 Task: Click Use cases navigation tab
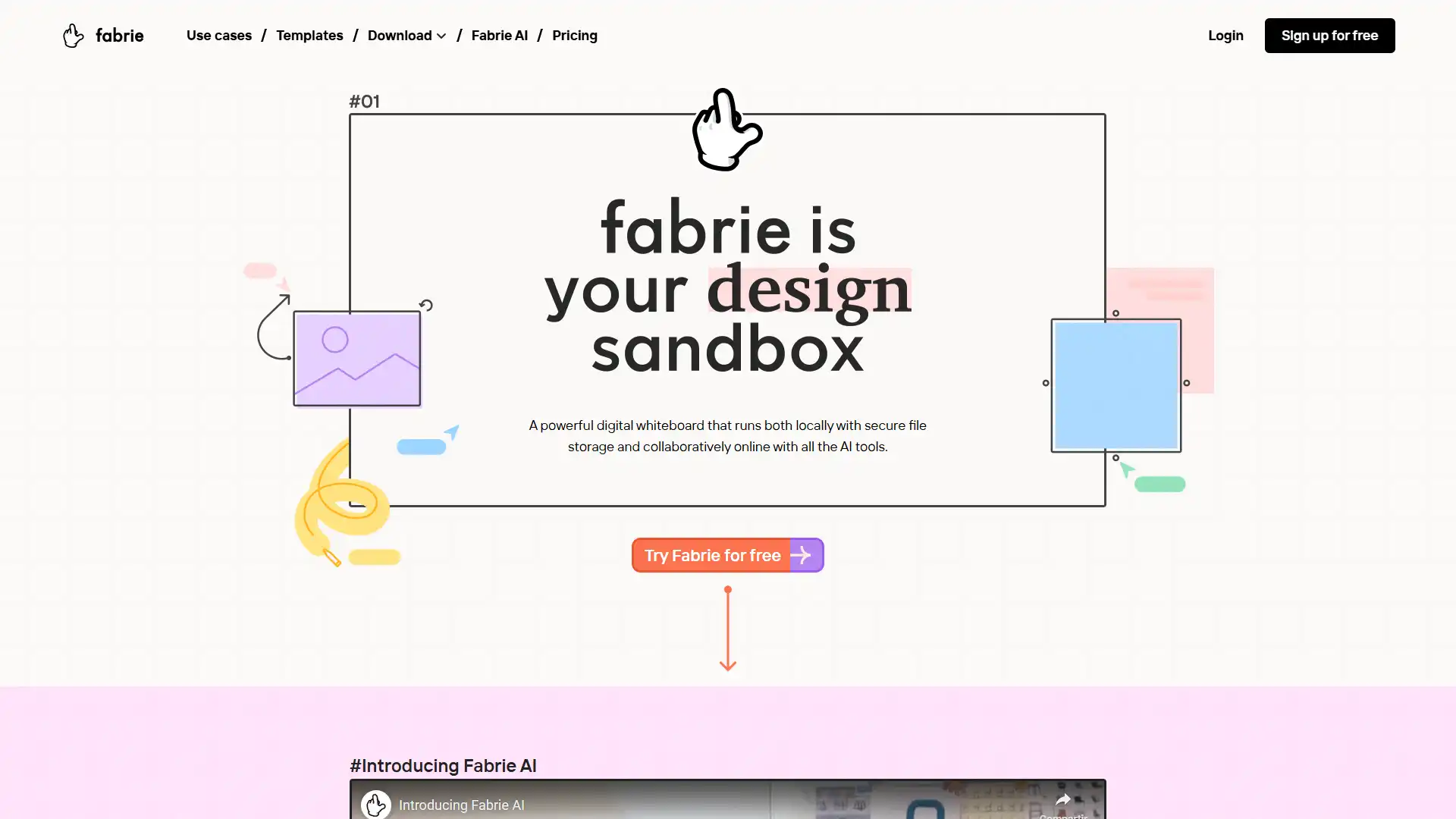(x=219, y=35)
